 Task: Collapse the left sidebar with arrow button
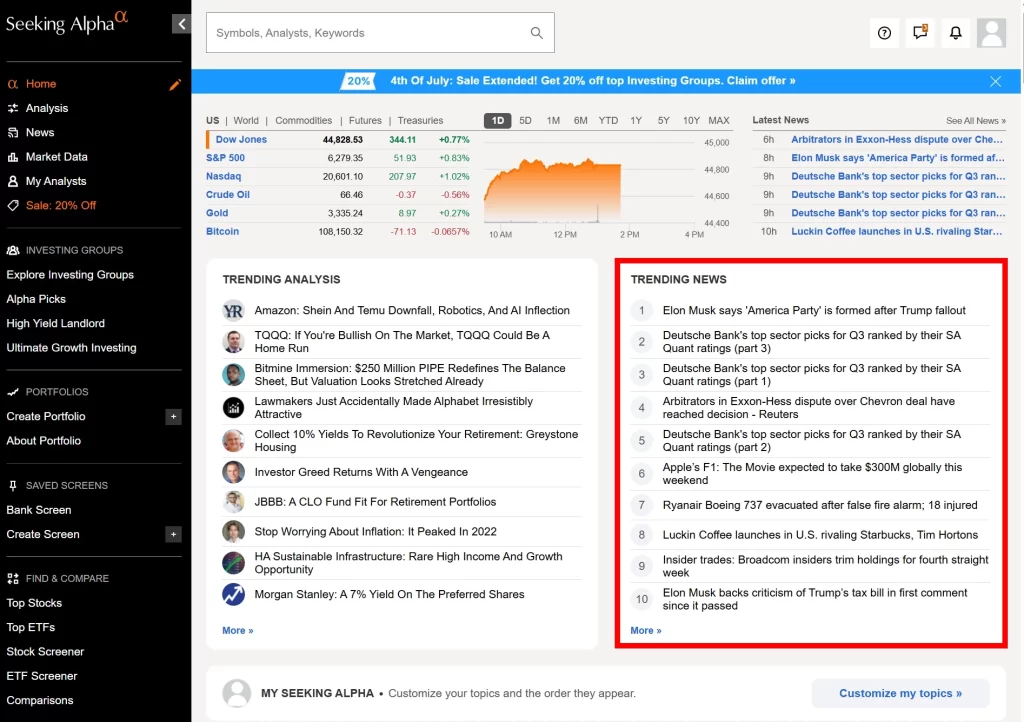(181, 24)
